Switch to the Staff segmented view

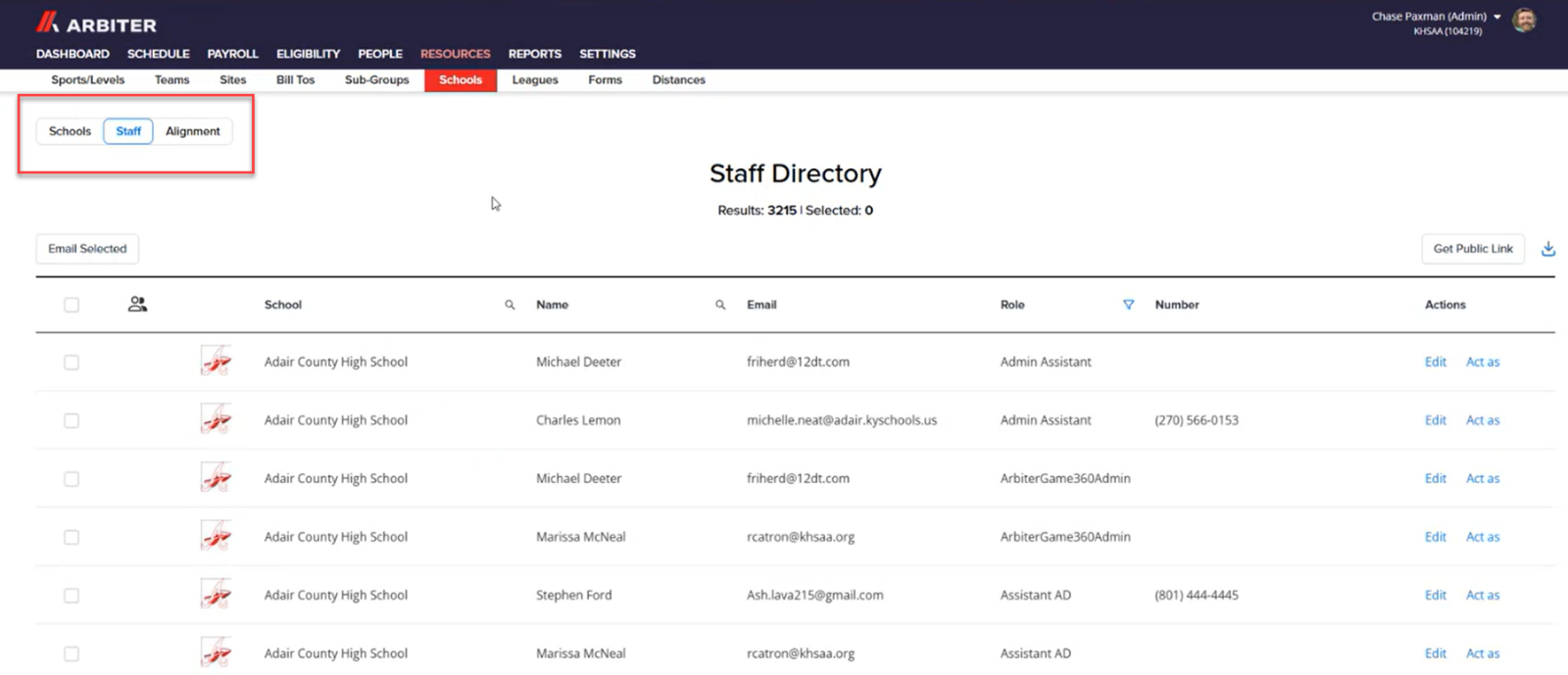(128, 131)
